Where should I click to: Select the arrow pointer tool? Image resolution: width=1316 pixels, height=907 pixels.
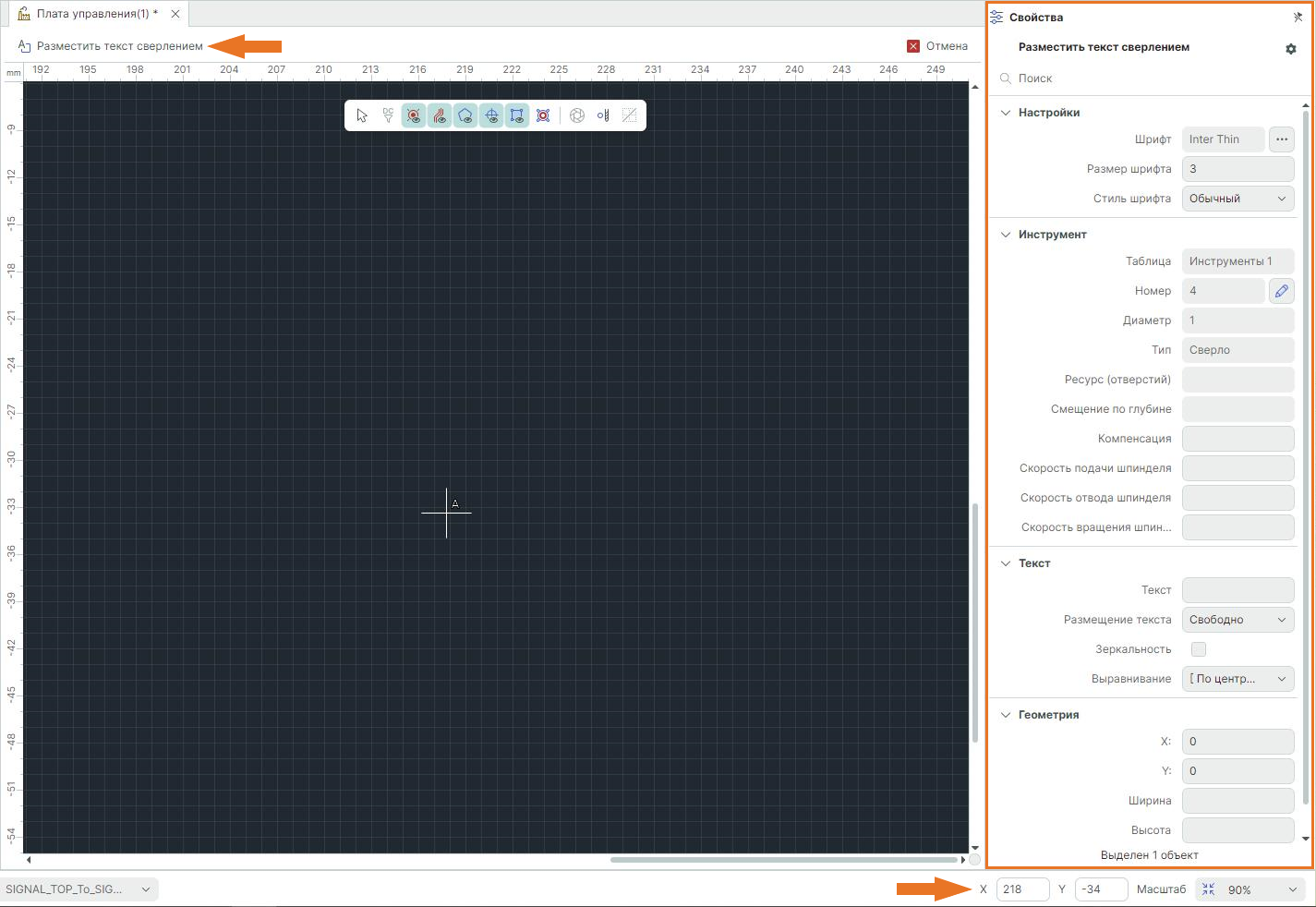(x=362, y=115)
